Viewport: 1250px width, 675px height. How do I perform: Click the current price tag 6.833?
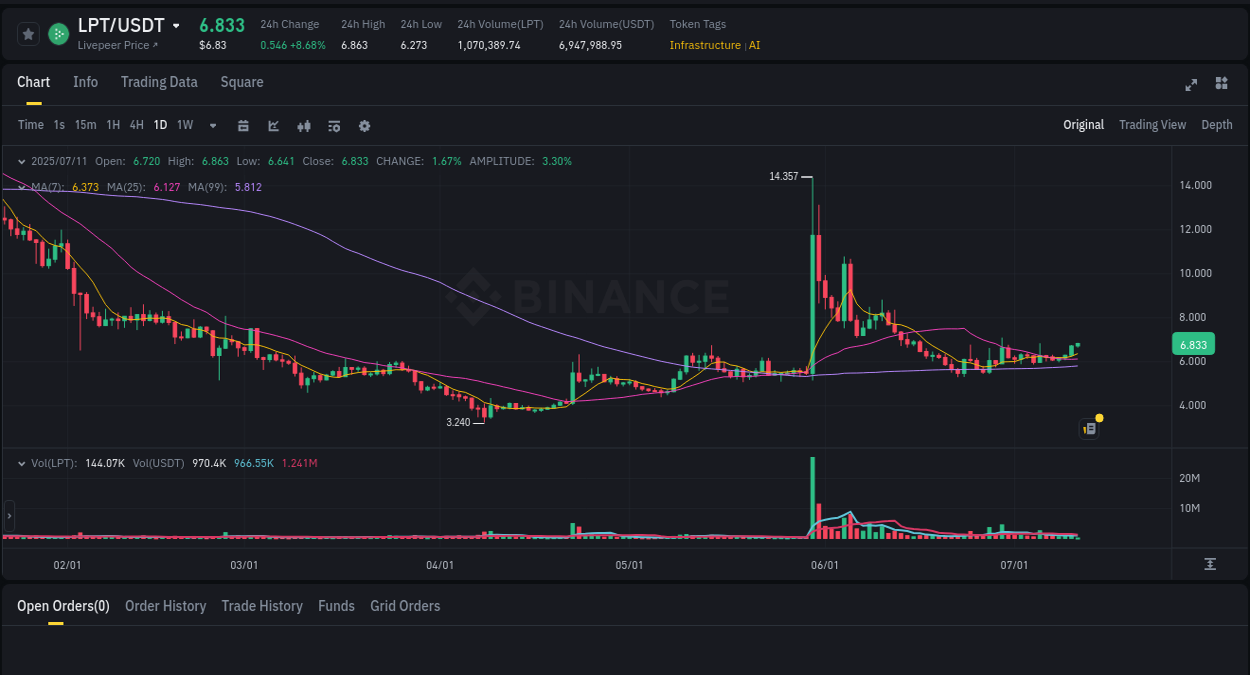point(1191,343)
